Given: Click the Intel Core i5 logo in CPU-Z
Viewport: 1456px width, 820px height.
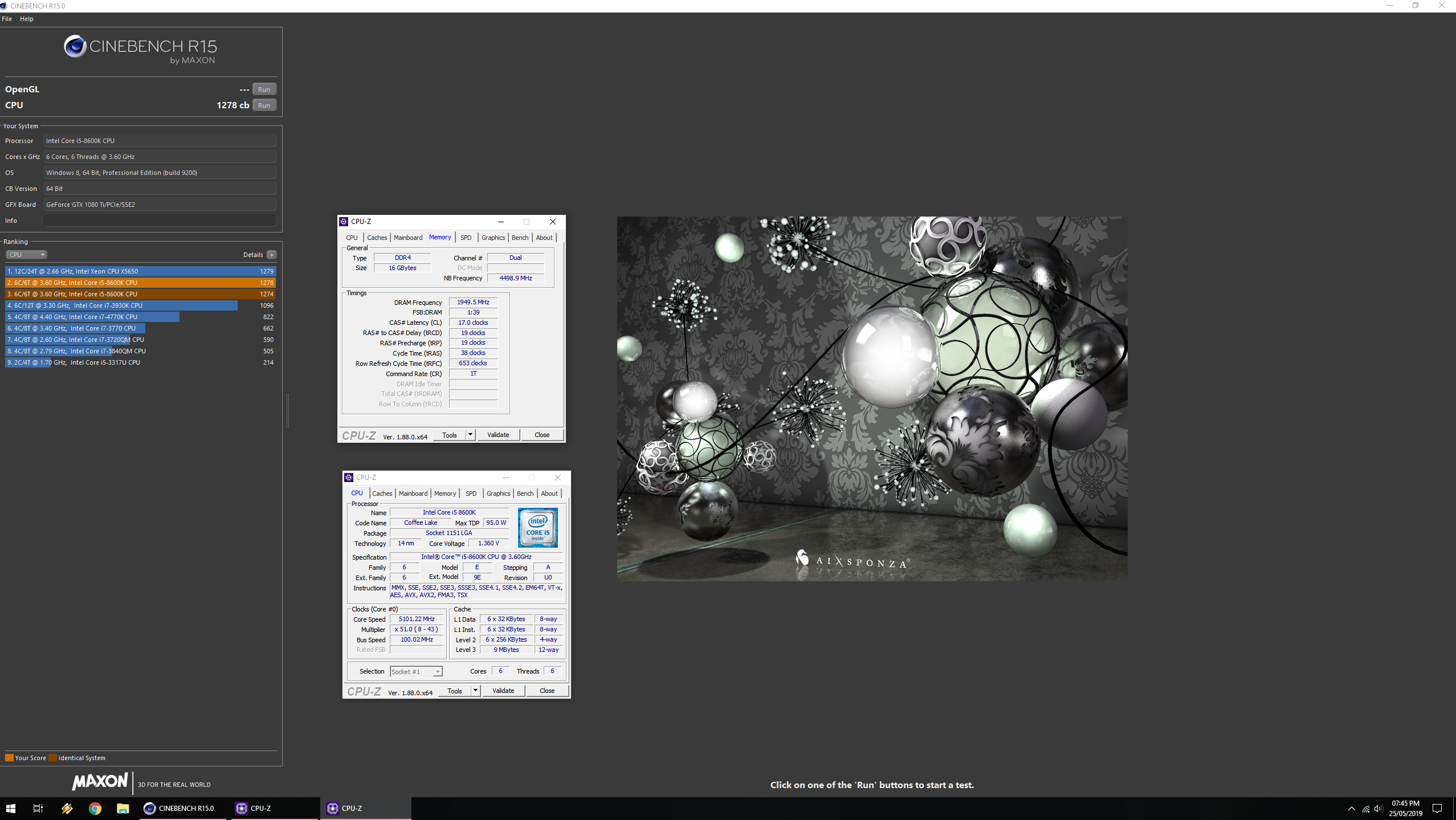Looking at the screenshot, I should [x=537, y=528].
